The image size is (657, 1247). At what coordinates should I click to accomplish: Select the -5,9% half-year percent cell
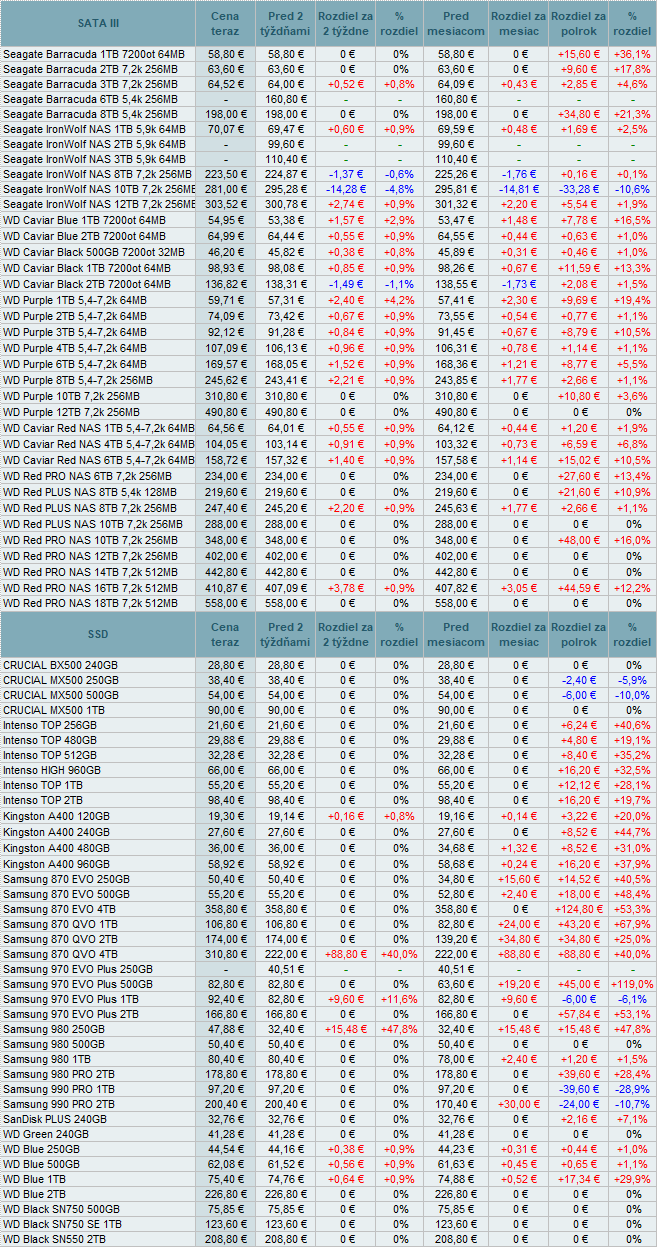631,679
